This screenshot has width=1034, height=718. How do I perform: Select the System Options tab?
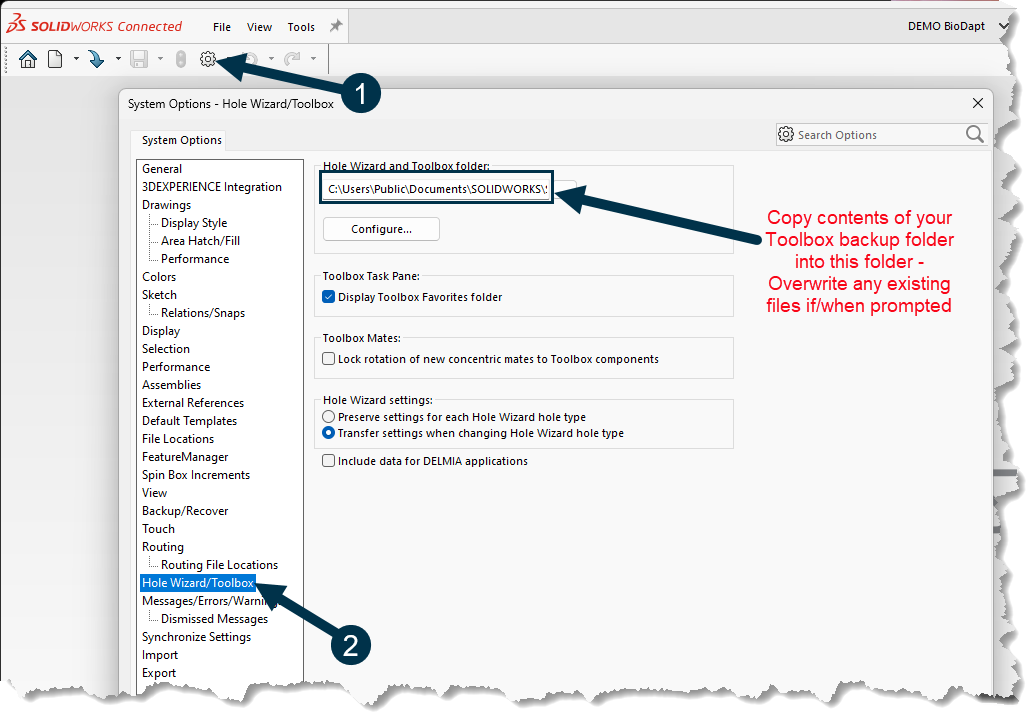point(181,140)
